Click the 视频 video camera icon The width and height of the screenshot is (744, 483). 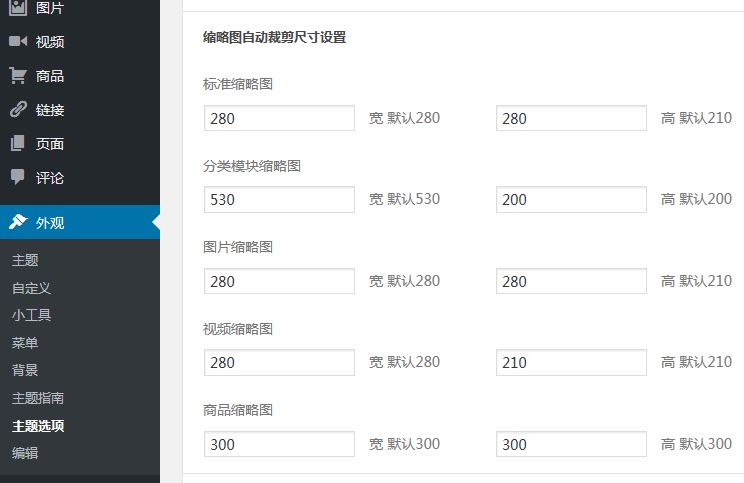point(18,41)
